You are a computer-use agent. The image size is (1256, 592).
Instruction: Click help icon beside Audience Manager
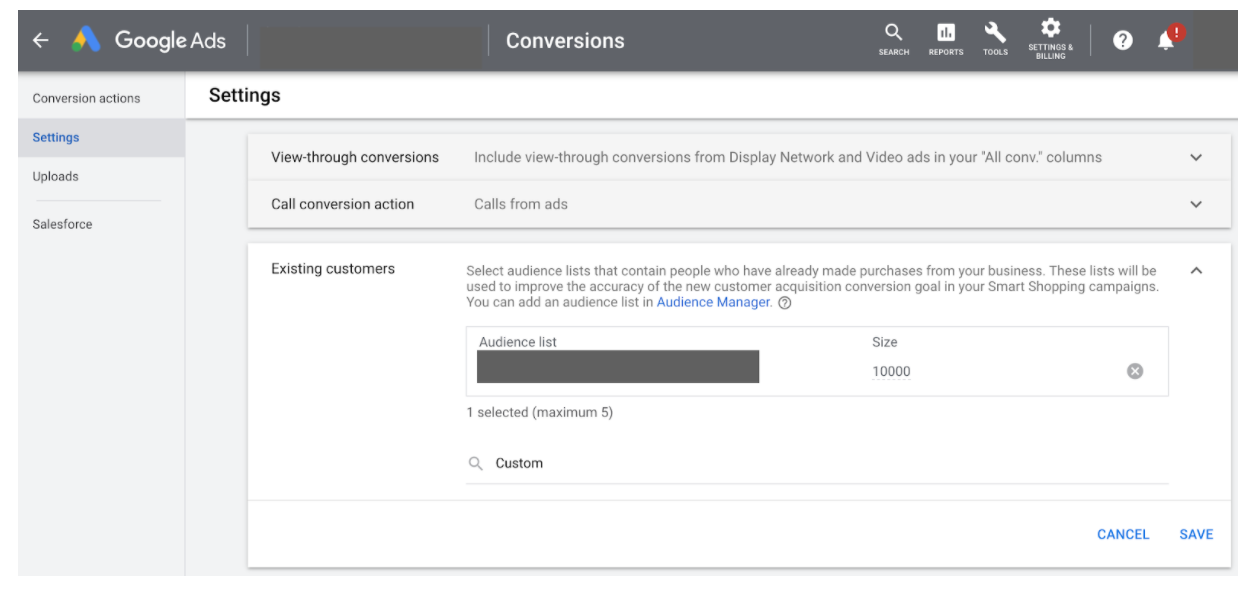[784, 303]
